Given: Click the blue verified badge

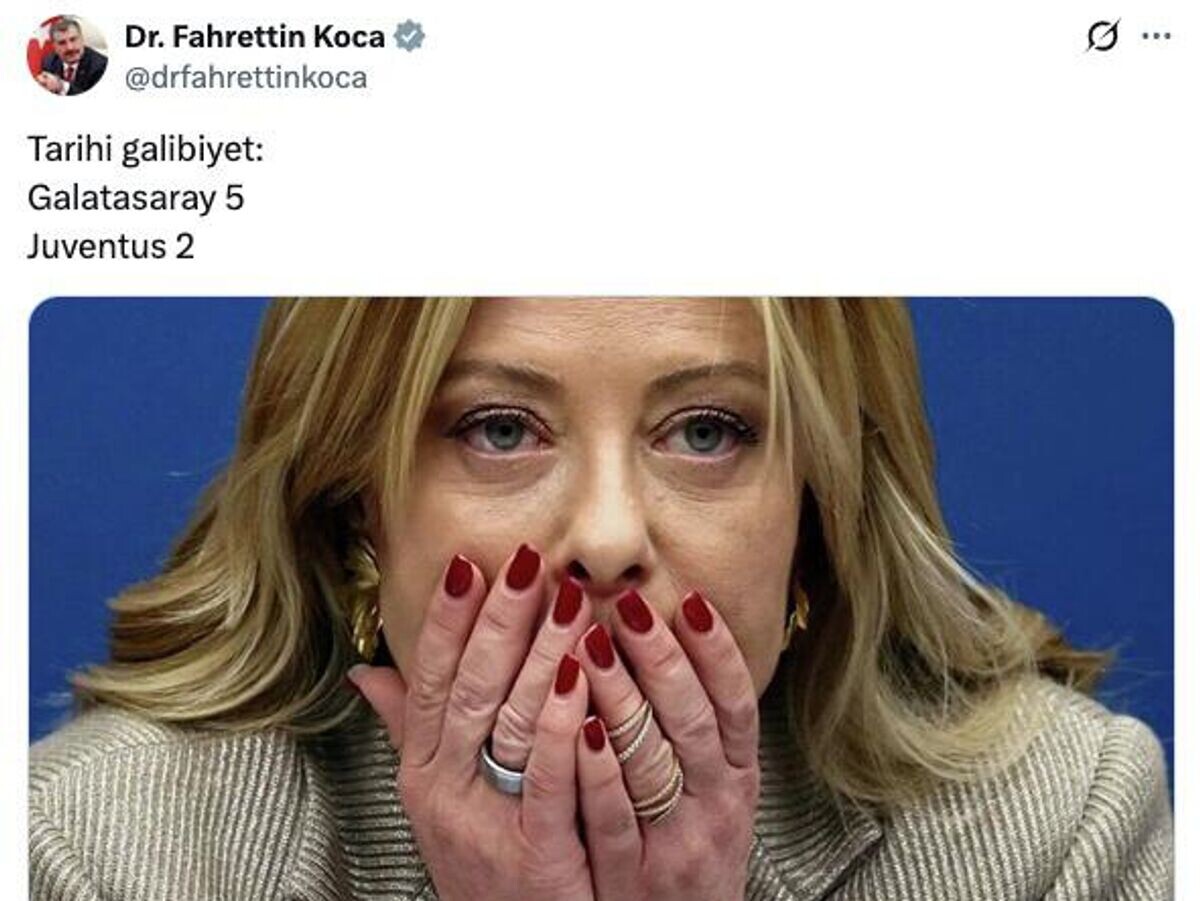Looking at the screenshot, I should pos(409,37).
